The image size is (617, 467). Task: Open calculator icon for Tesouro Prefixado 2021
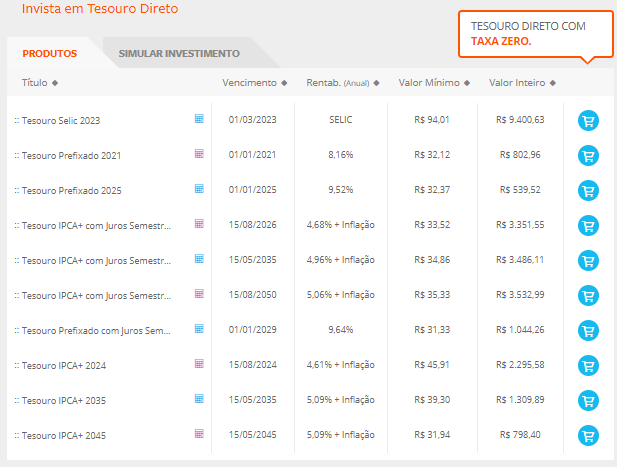click(x=199, y=153)
